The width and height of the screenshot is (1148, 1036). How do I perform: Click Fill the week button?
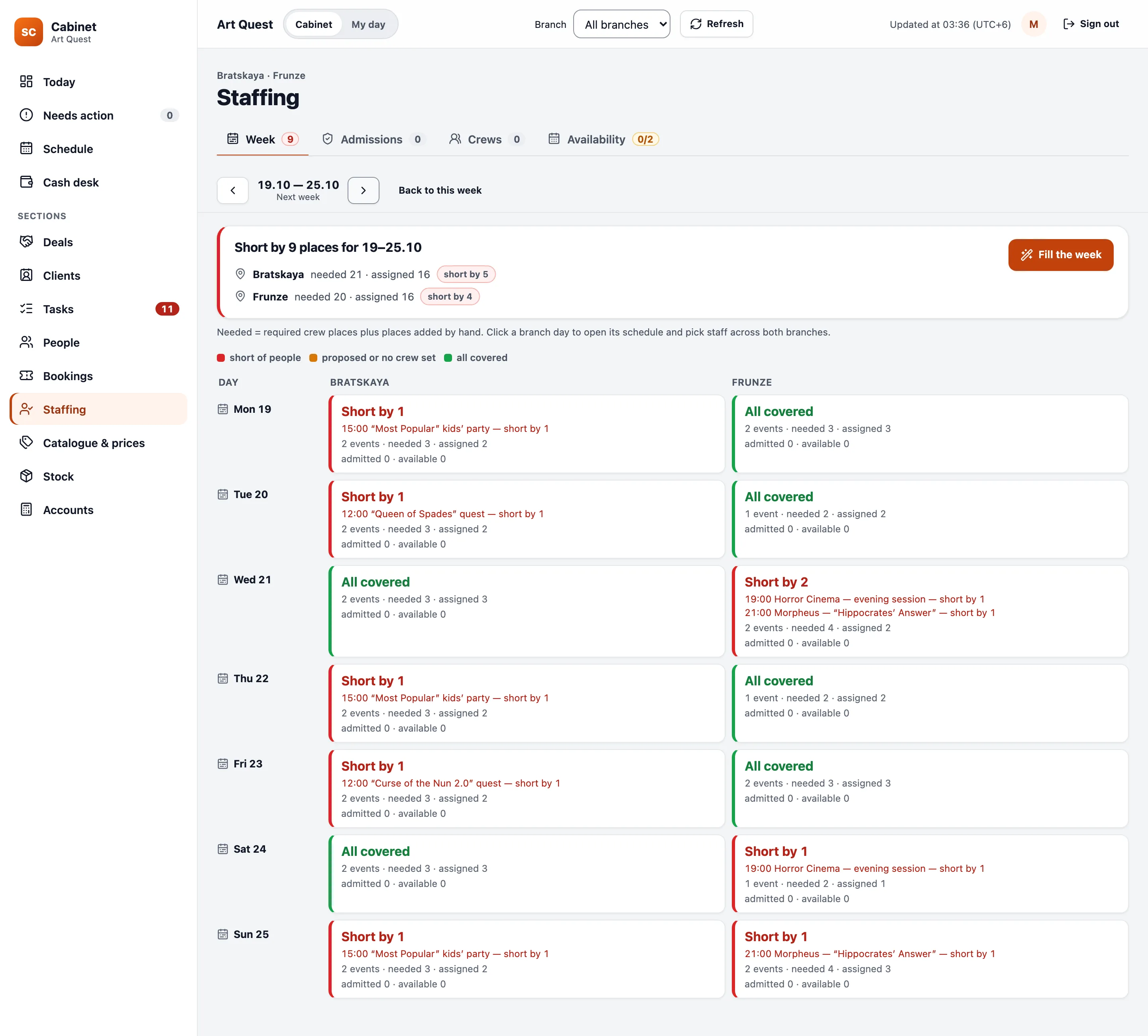tap(1060, 255)
